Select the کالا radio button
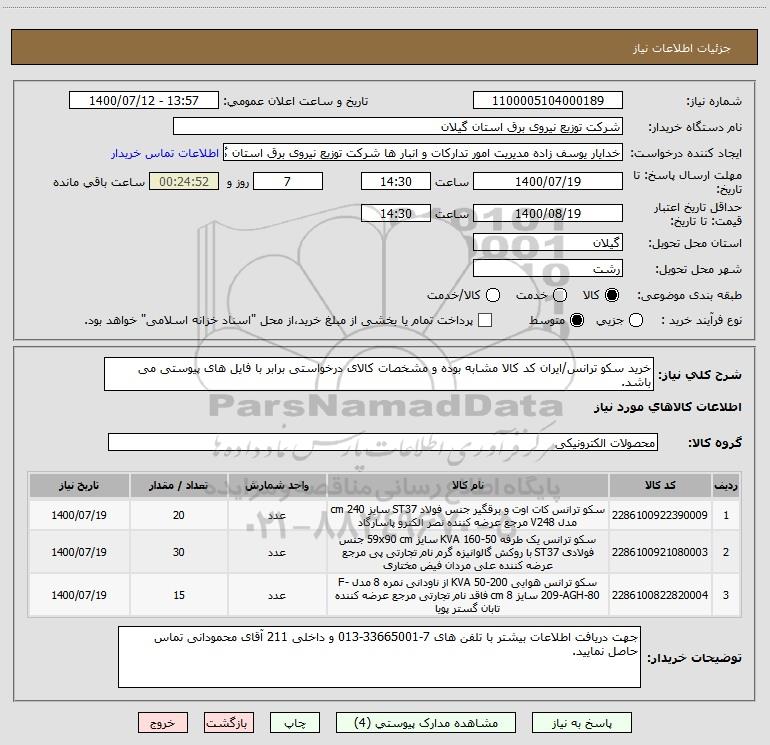770x745 pixels. [612, 295]
